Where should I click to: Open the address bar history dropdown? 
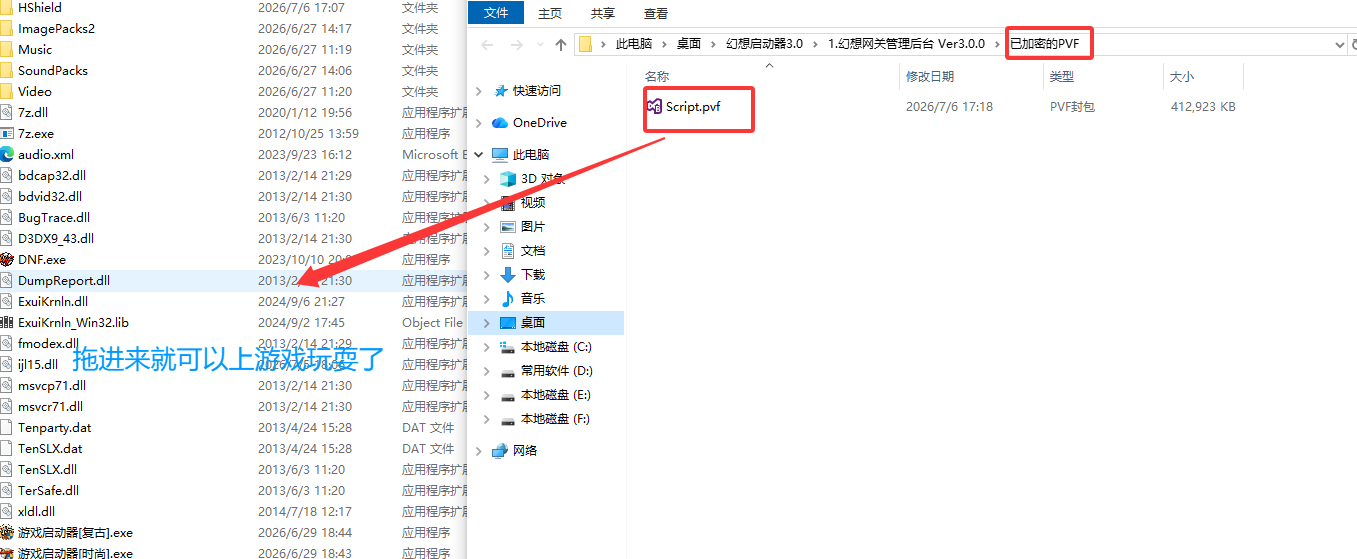(1340, 44)
